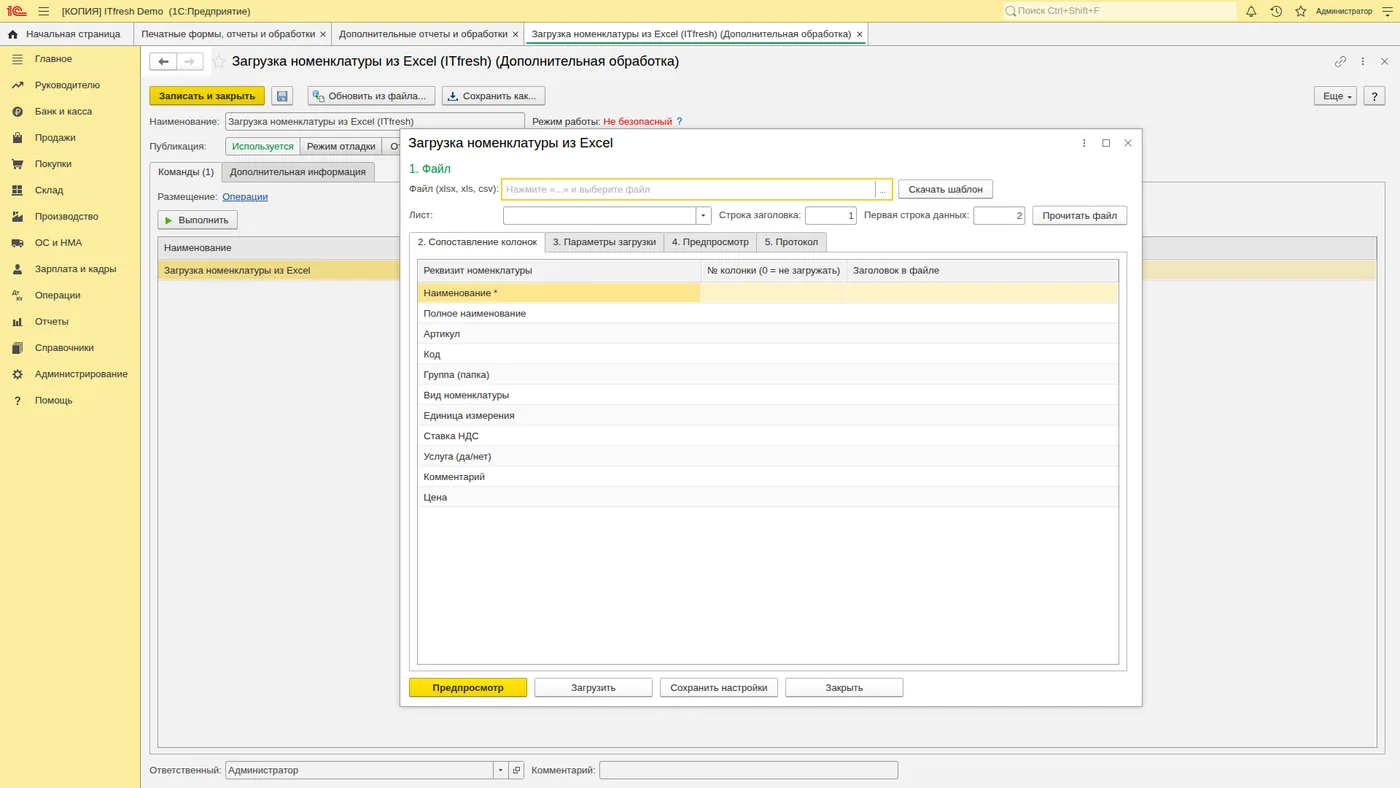Expand the Лист dropdown list
This screenshot has height=788, width=1400.
[703, 215]
